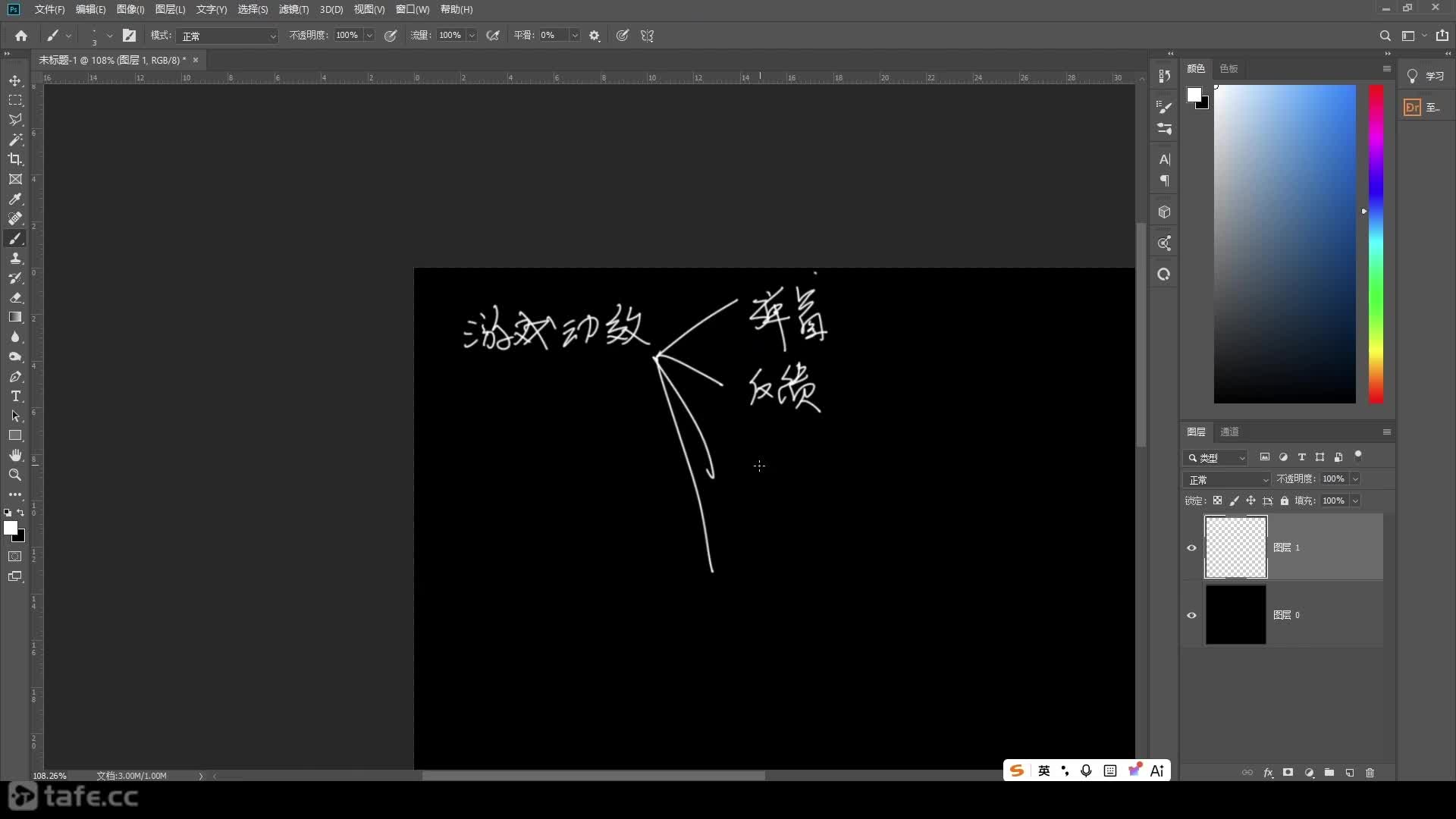This screenshot has width=1456, height=819.
Task: Expand the layer 填充 dropdown arrow
Action: click(x=1355, y=500)
